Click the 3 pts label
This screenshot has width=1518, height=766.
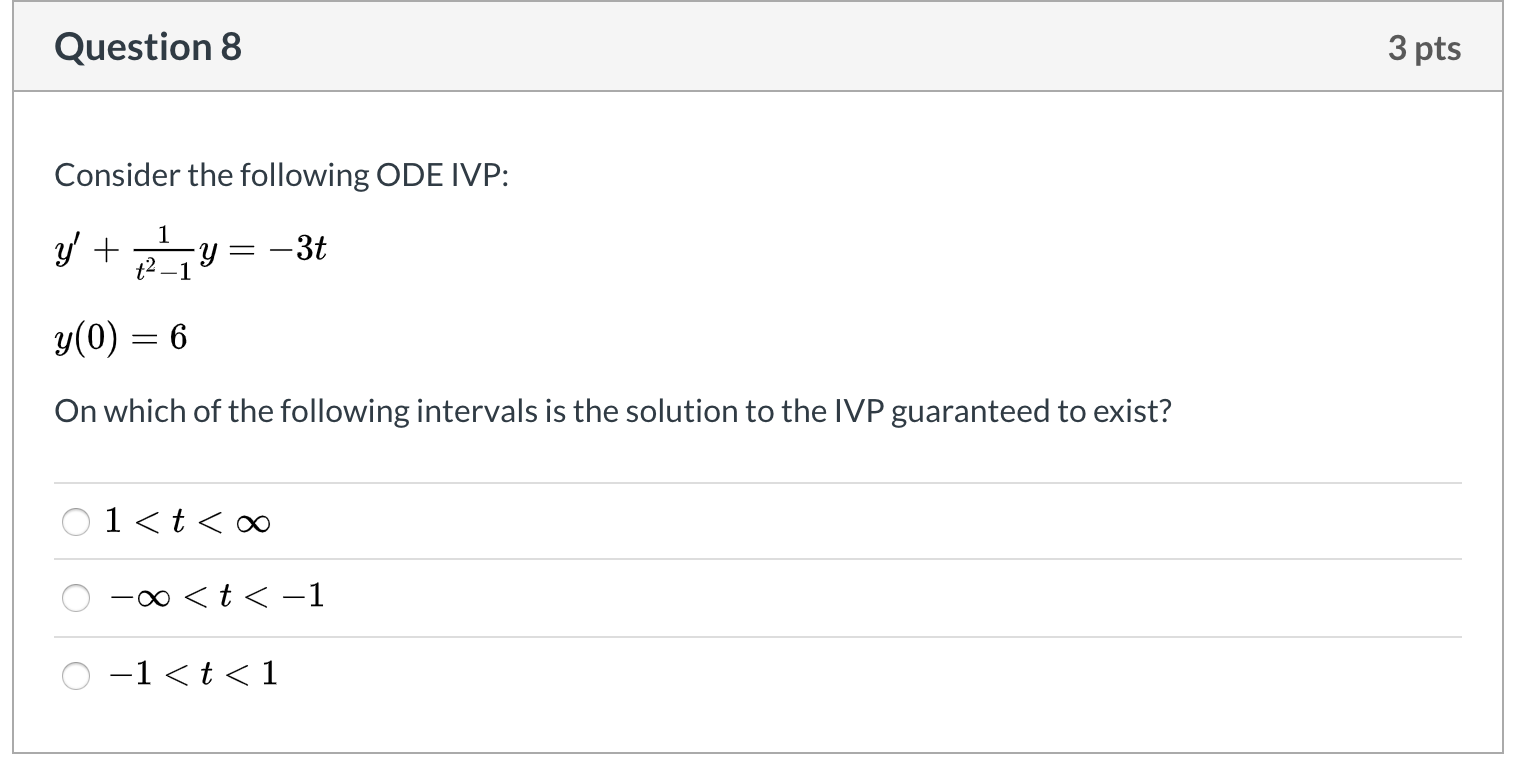pos(1425,46)
